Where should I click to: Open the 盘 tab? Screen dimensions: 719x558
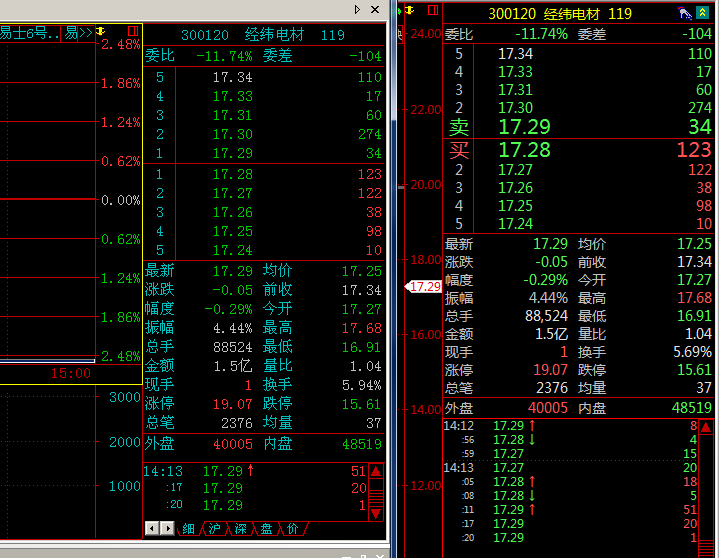tap(266, 528)
